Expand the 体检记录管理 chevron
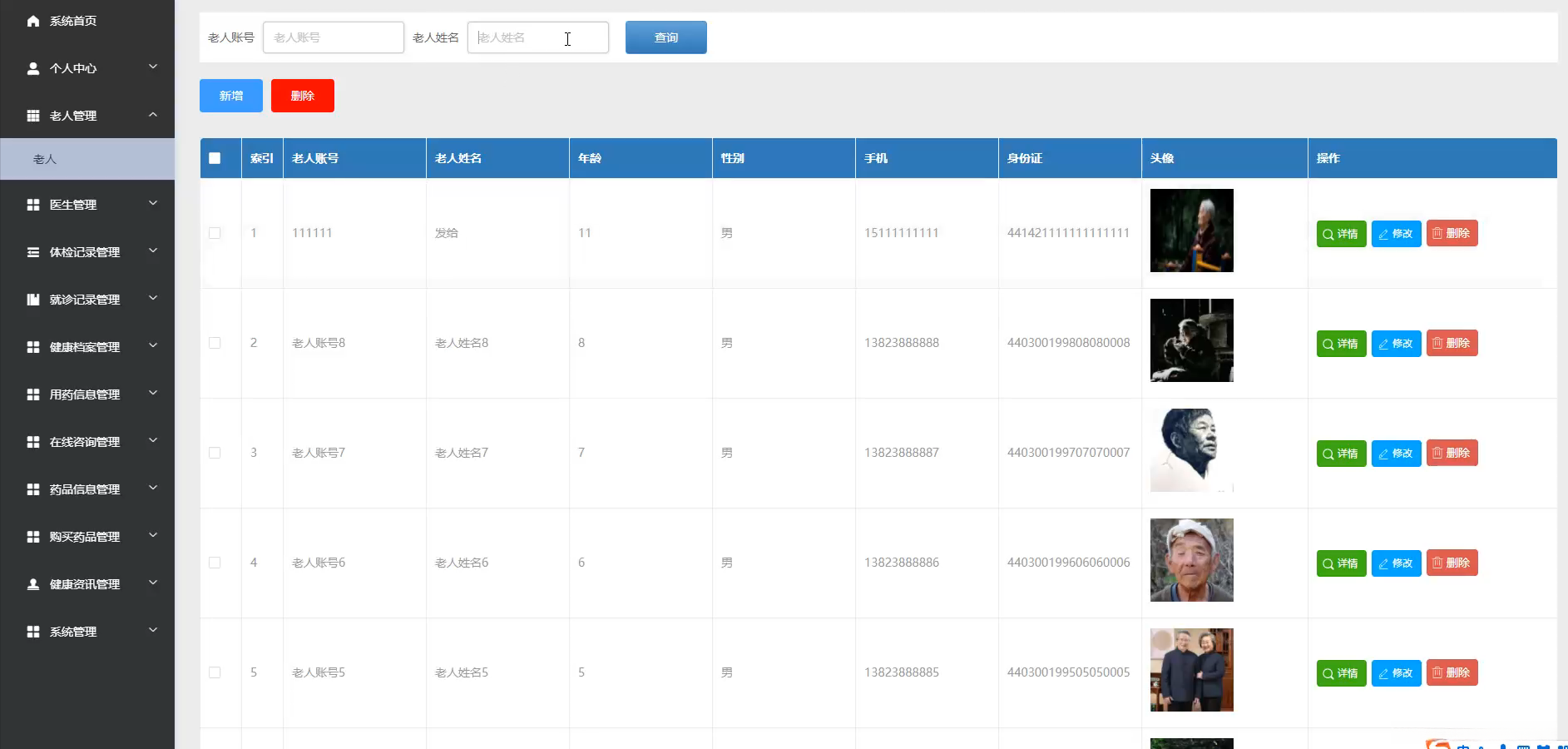The image size is (1568, 749). coord(153,250)
